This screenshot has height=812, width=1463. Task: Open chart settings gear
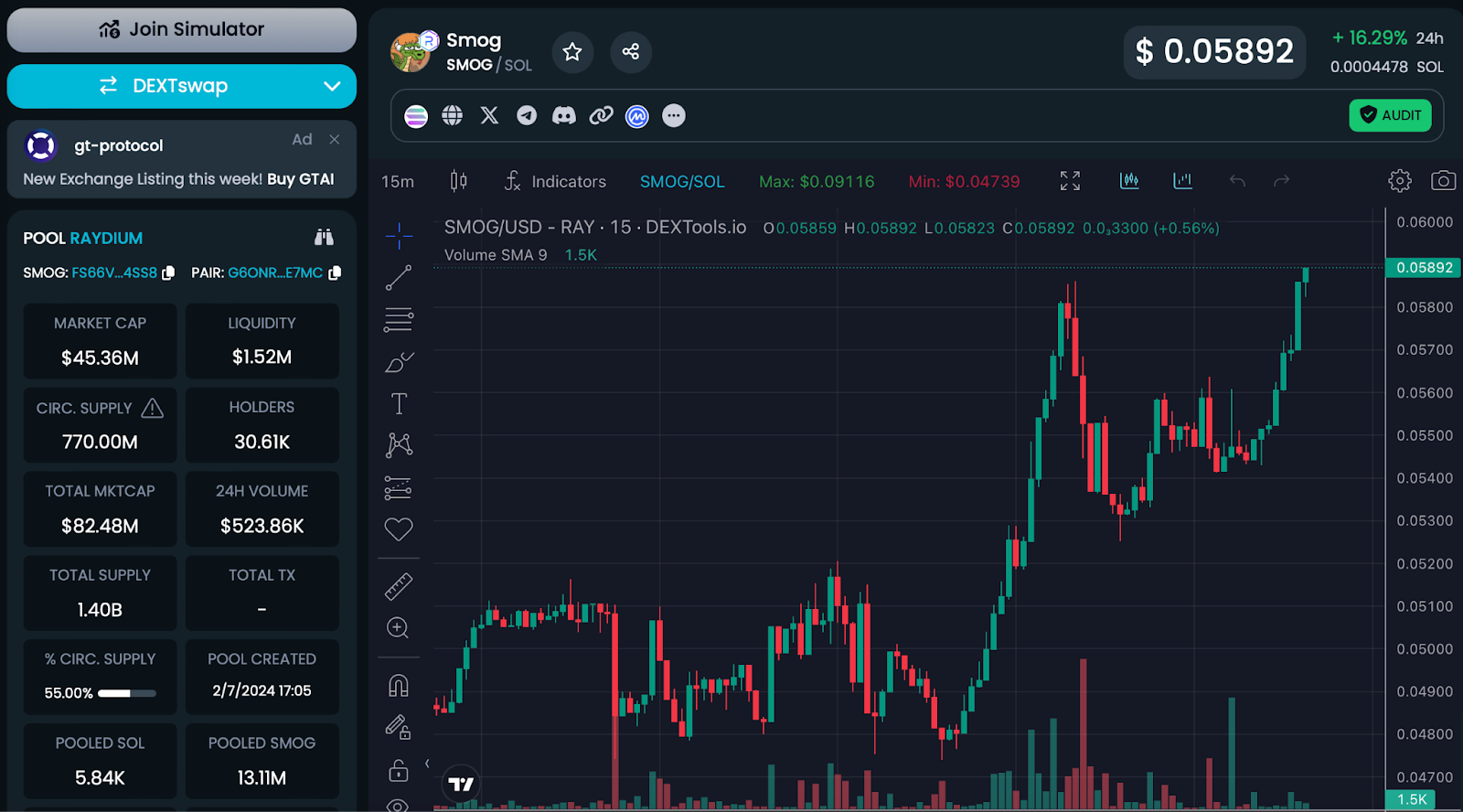(1399, 181)
